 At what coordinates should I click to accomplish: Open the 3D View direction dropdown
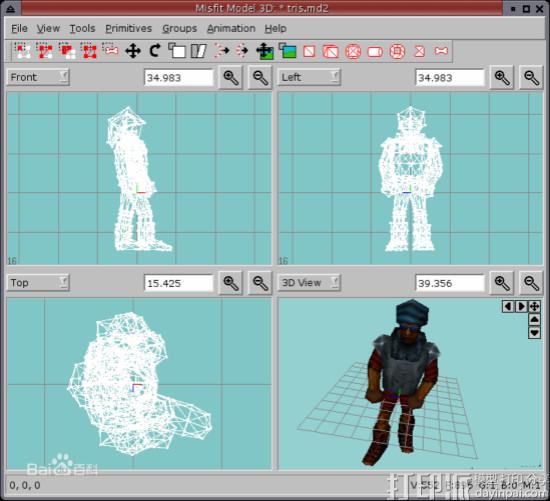pos(309,282)
